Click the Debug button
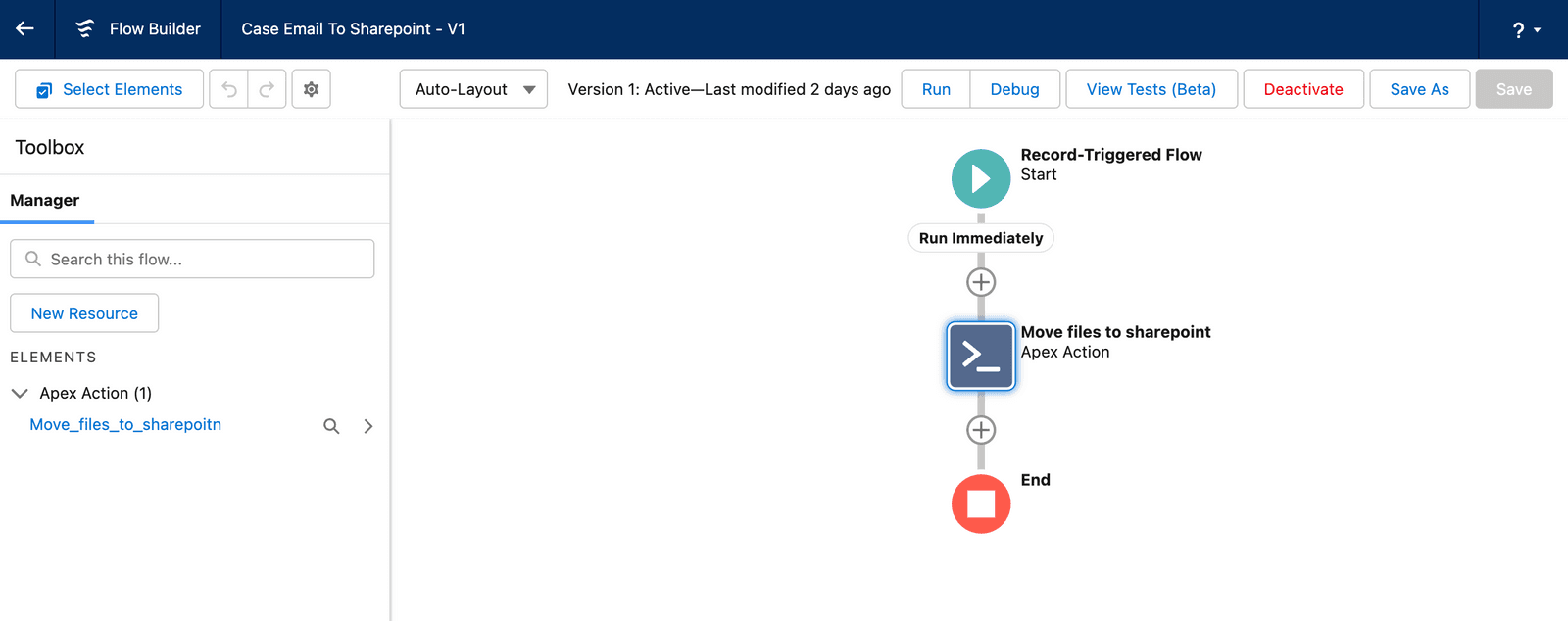The width and height of the screenshot is (1568, 621). pos(1014,89)
